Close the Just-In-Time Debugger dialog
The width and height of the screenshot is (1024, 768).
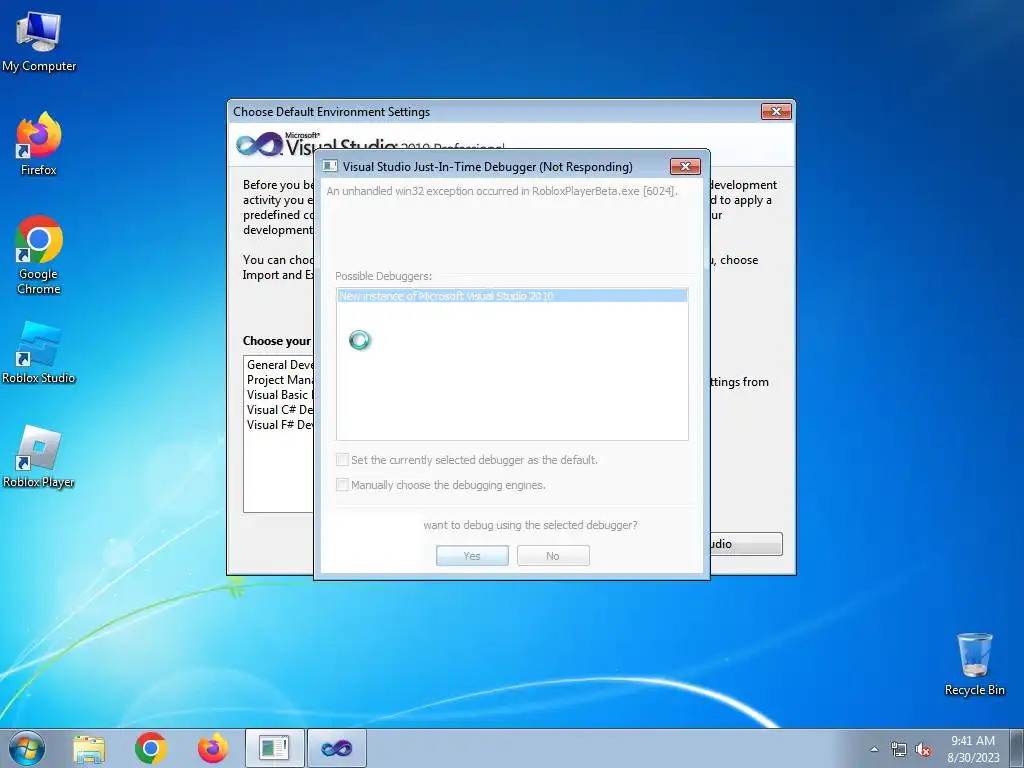[x=685, y=167]
